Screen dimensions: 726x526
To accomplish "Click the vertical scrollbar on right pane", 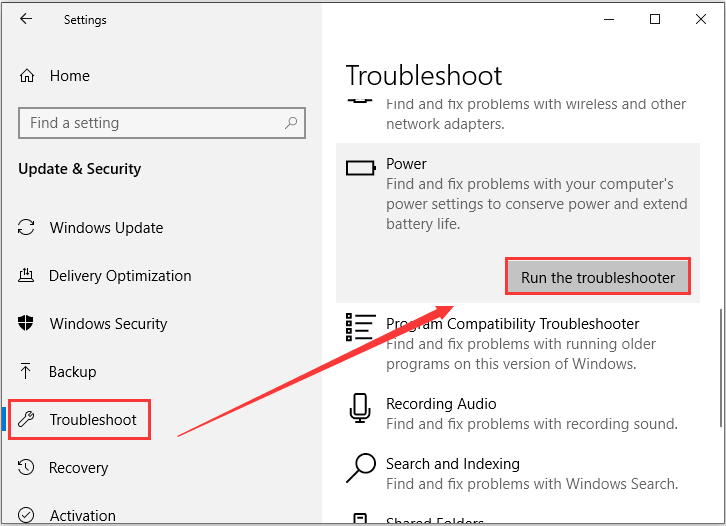I will click(x=720, y=368).
